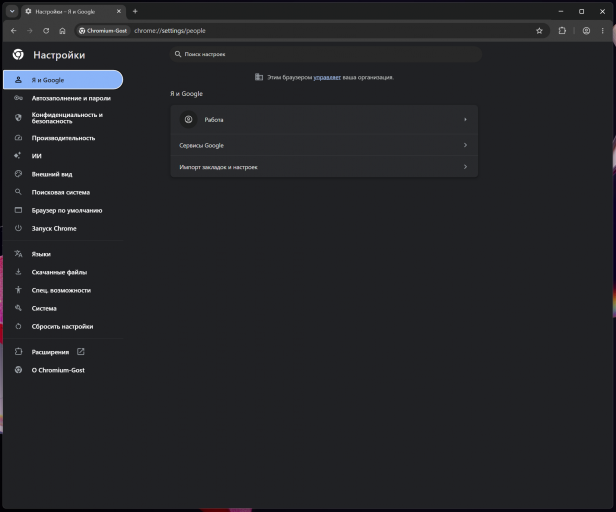
Task: Click the Я и Google section heading
Action: (187, 94)
